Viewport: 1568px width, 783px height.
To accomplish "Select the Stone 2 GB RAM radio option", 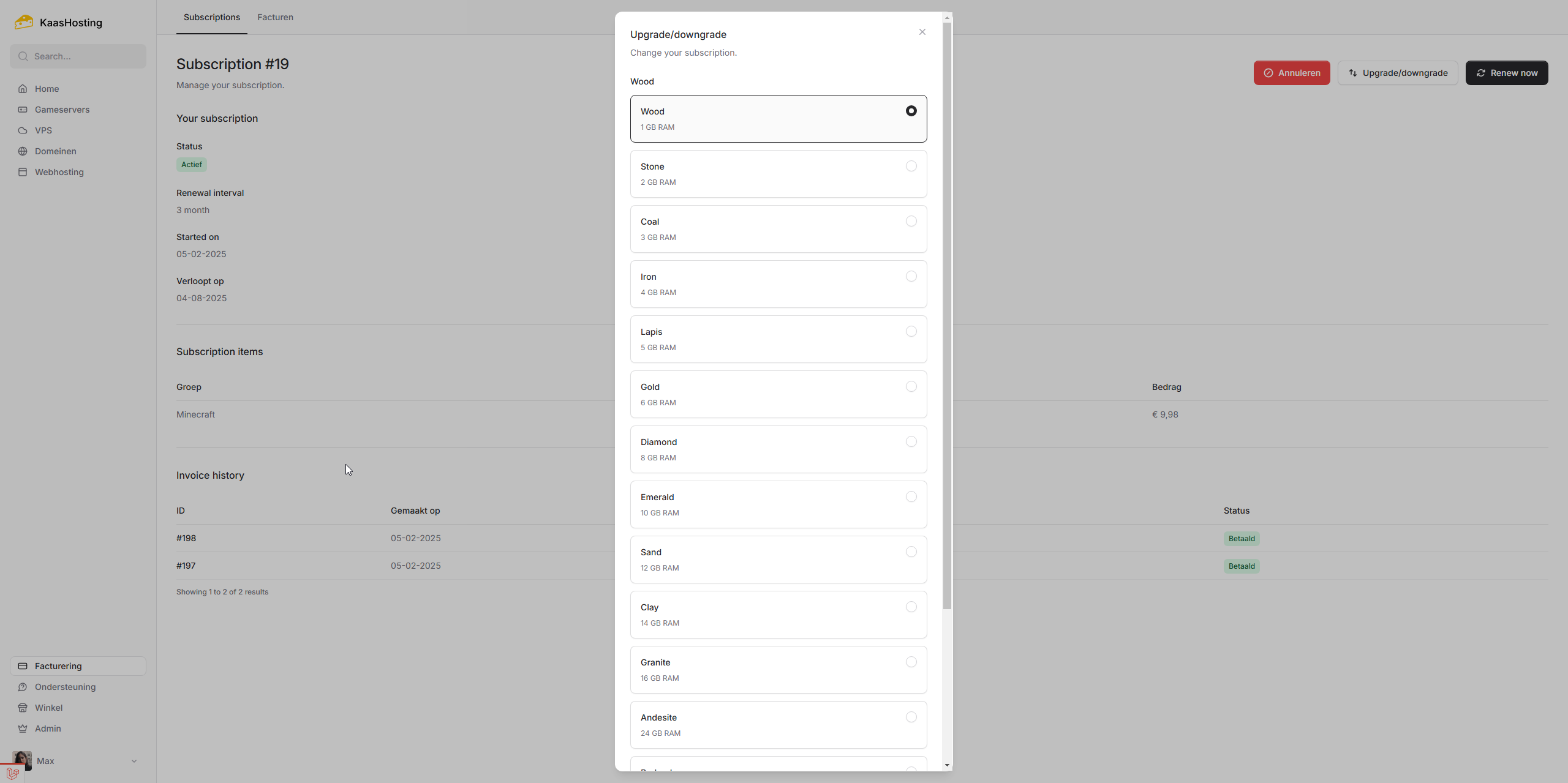I will 911,167.
